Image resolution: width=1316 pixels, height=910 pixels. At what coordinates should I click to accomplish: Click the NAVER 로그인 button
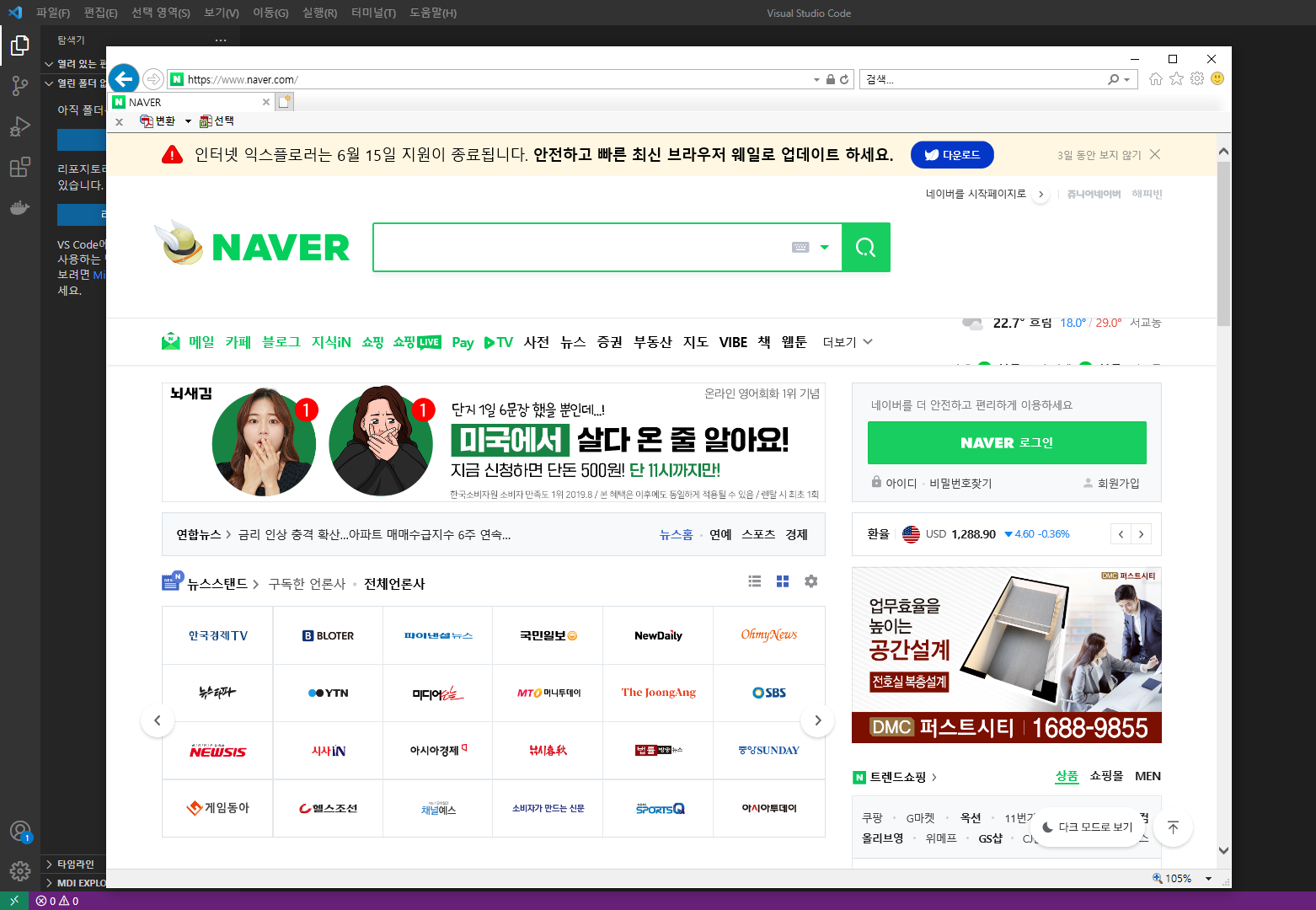click(x=1007, y=442)
